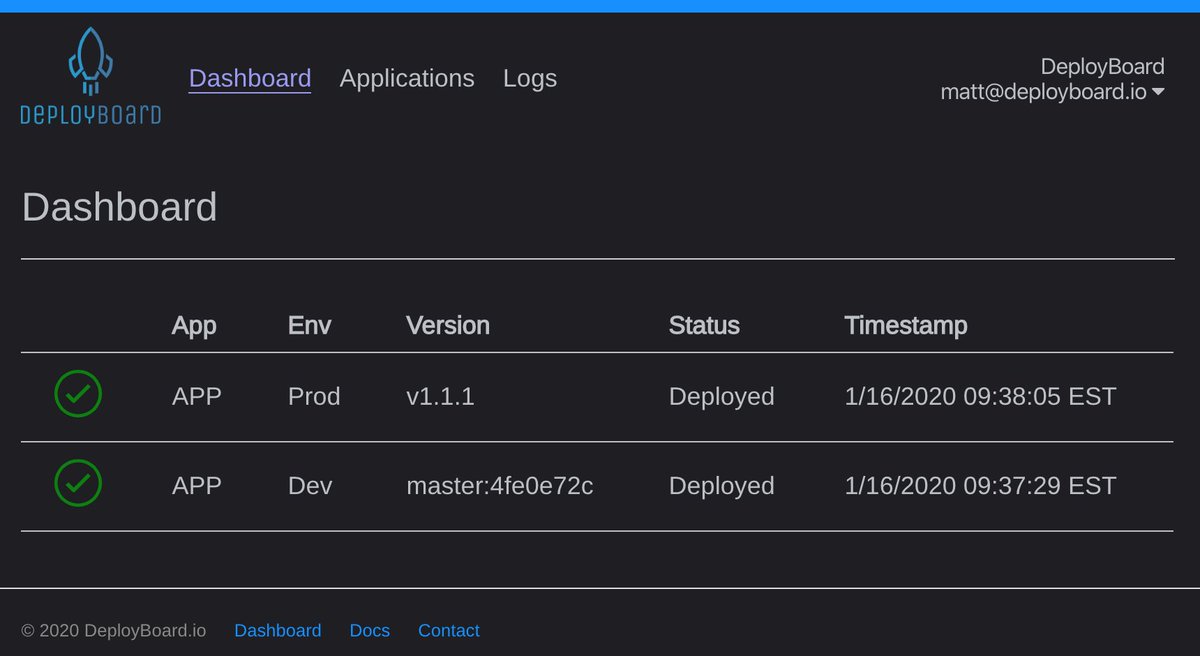
Task: Click the Deployed status in the Dev row
Action: (722, 485)
